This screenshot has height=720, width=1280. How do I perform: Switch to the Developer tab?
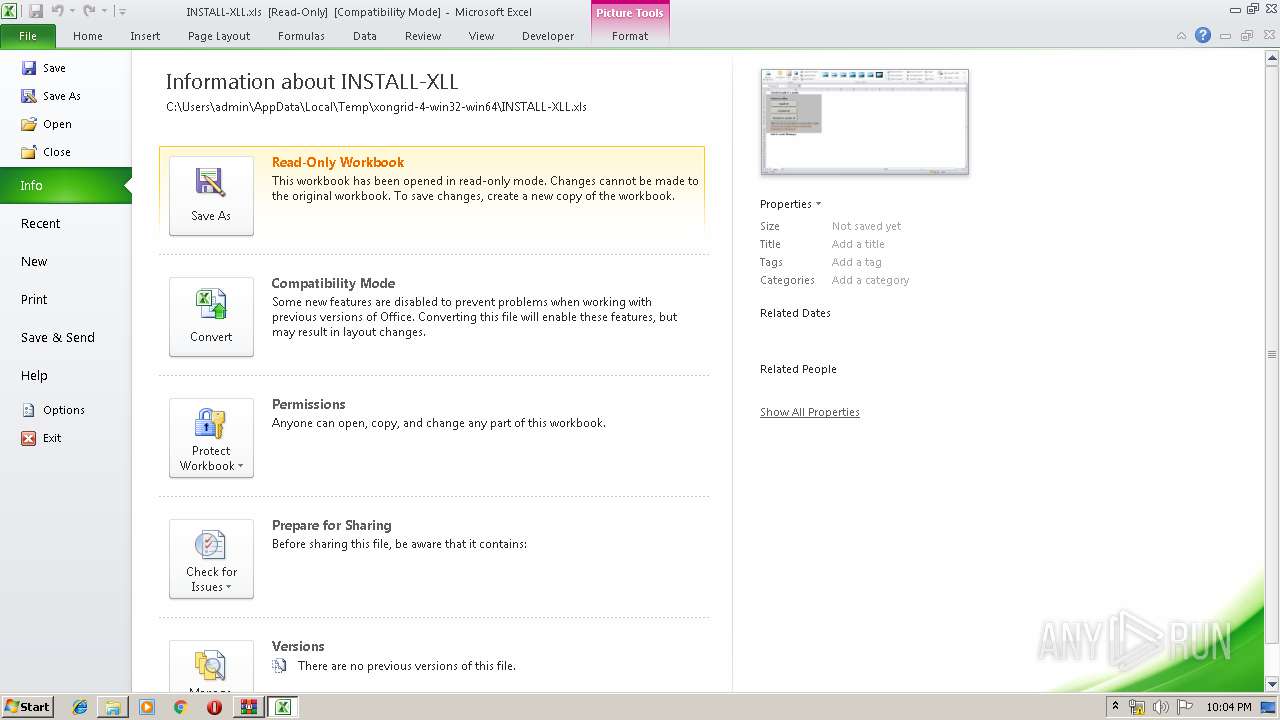(x=548, y=36)
